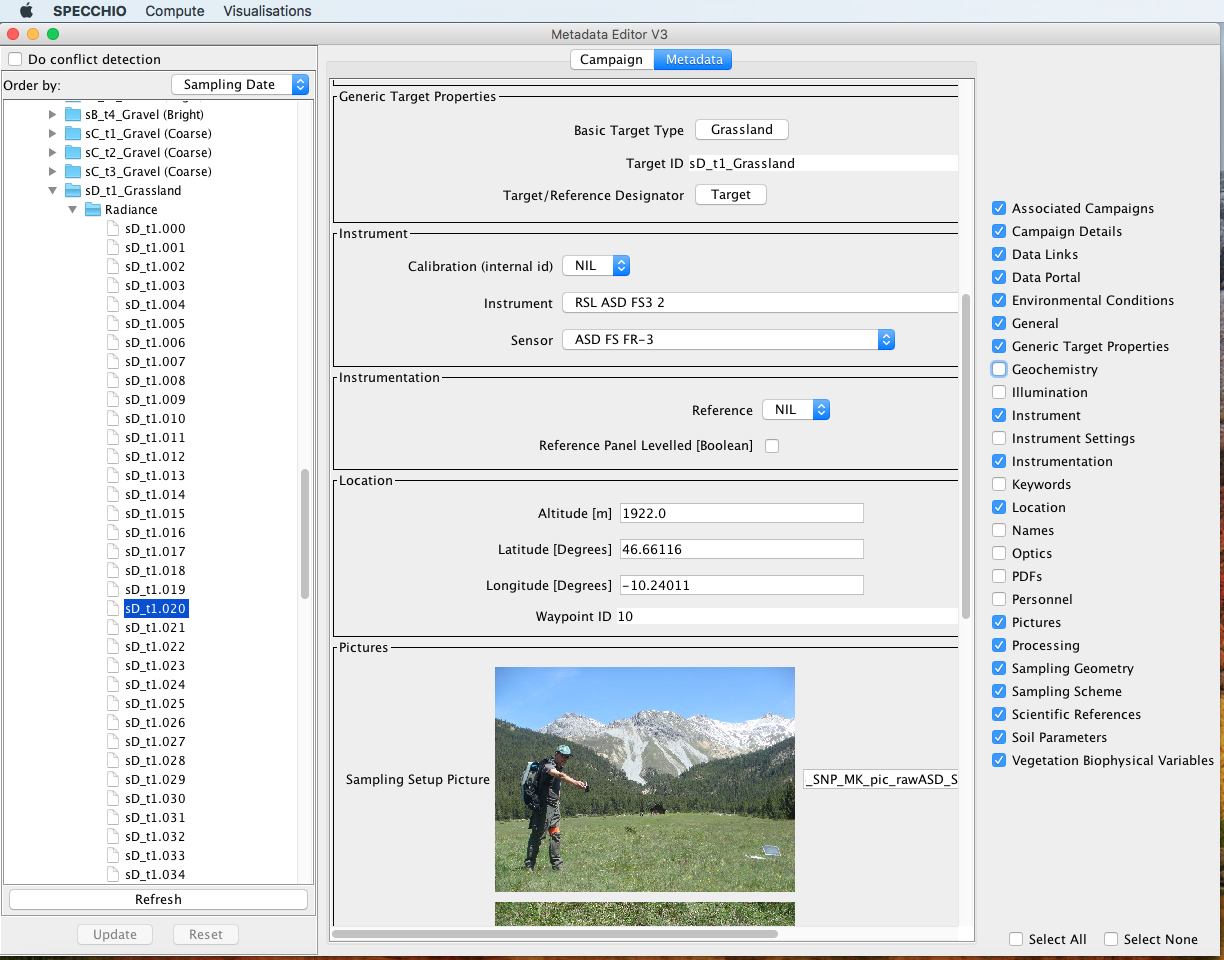Viewport: 1224px width, 960px height.
Task: Click the picture filename field
Action: [x=881, y=779]
